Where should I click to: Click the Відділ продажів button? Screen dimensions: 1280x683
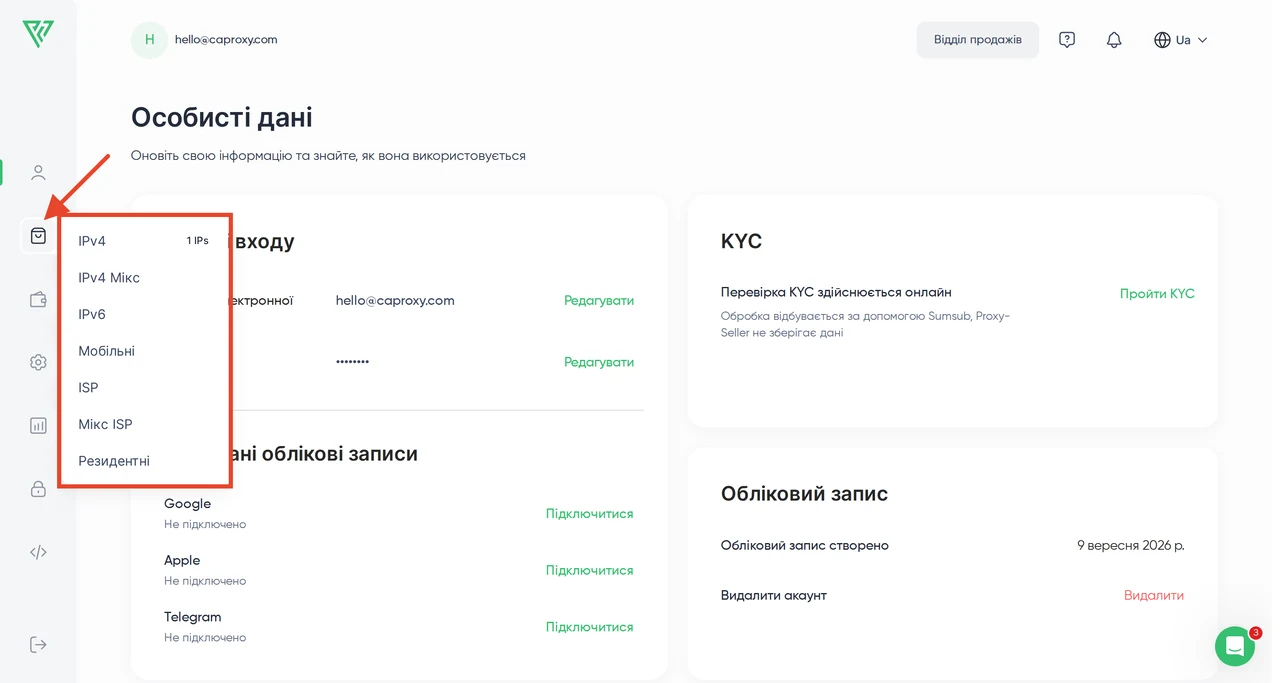coord(977,40)
